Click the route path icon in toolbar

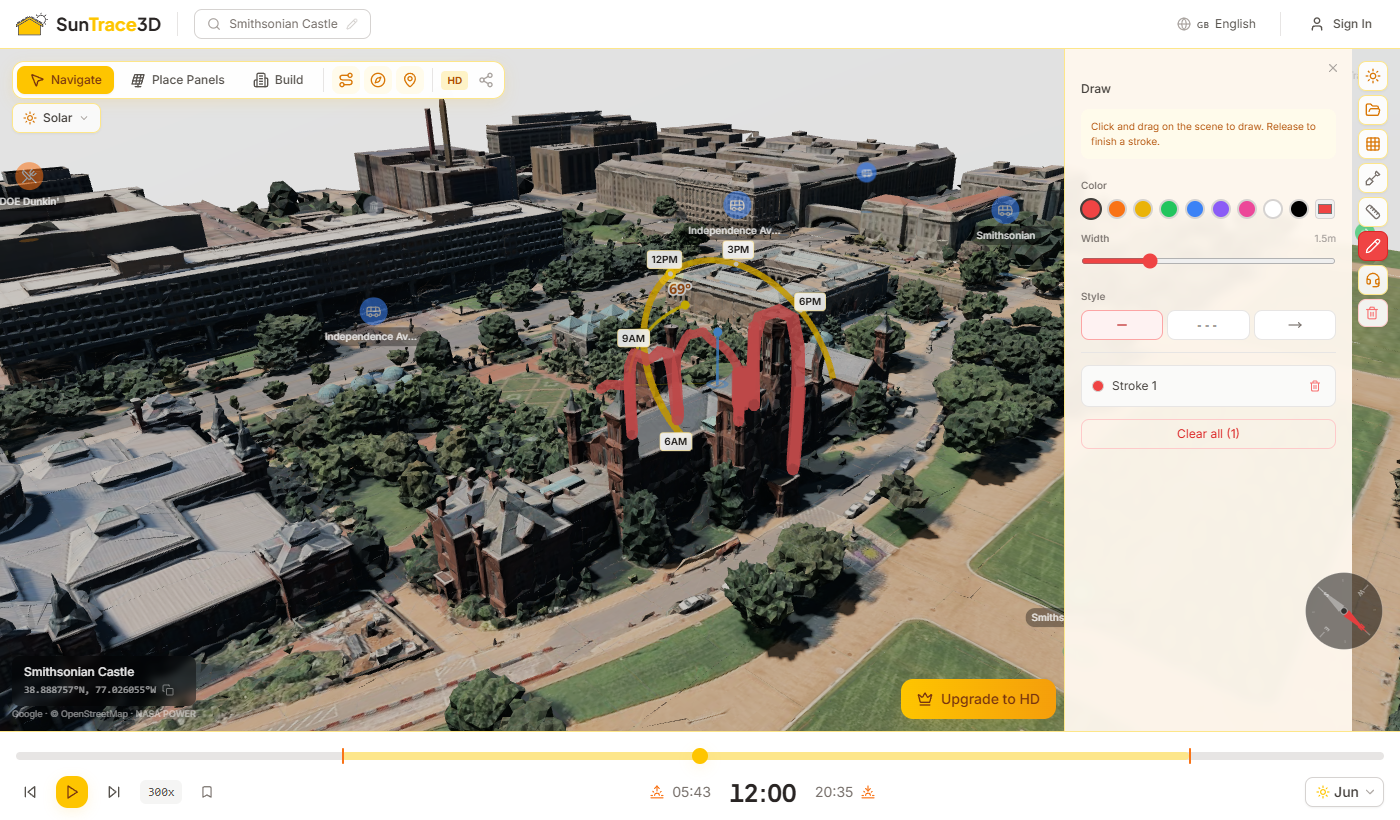pyautogui.click(x=346, y=80)
